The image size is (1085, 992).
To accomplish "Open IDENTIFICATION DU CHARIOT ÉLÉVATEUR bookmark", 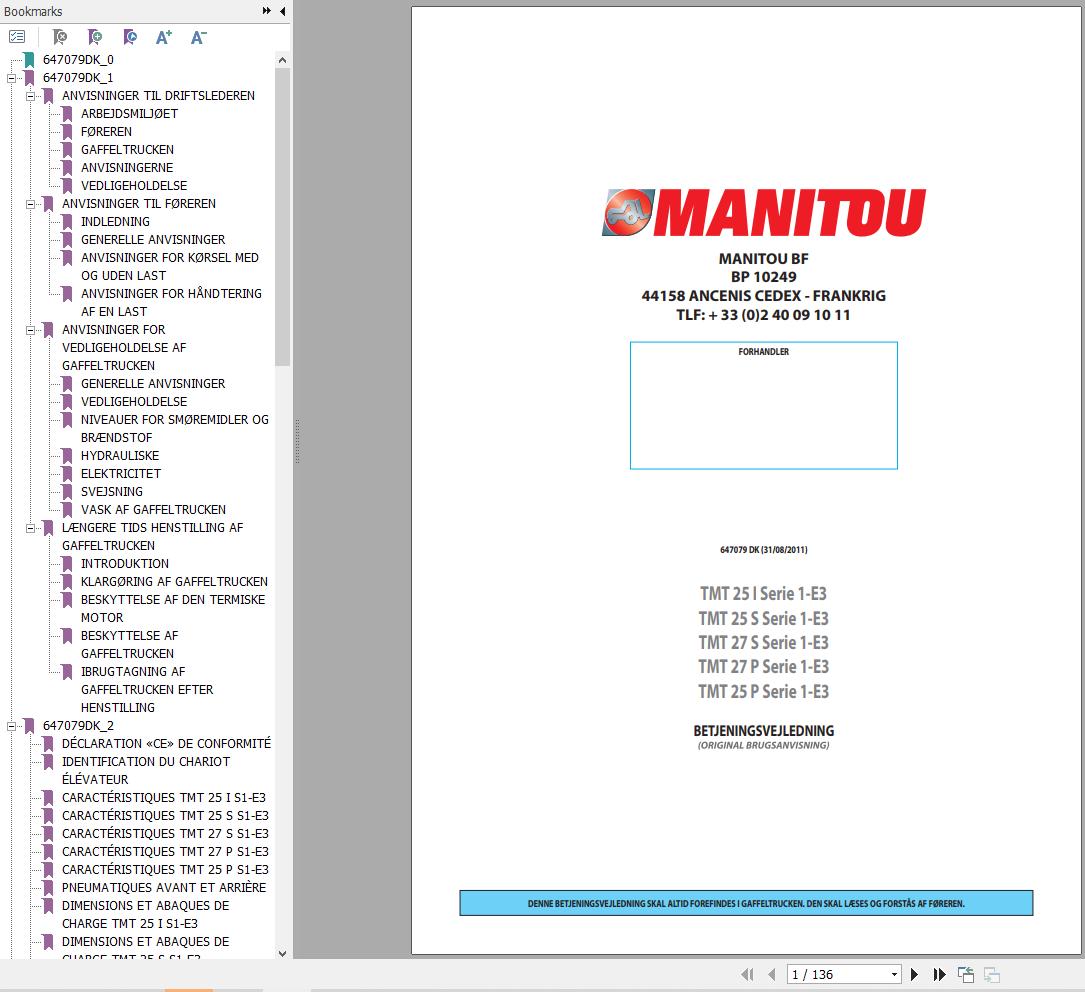I will (145, 770).
